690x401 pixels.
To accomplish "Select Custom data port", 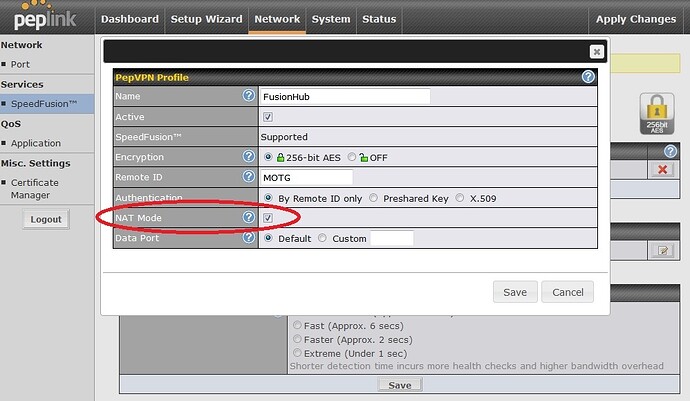I will coord(322,238).
